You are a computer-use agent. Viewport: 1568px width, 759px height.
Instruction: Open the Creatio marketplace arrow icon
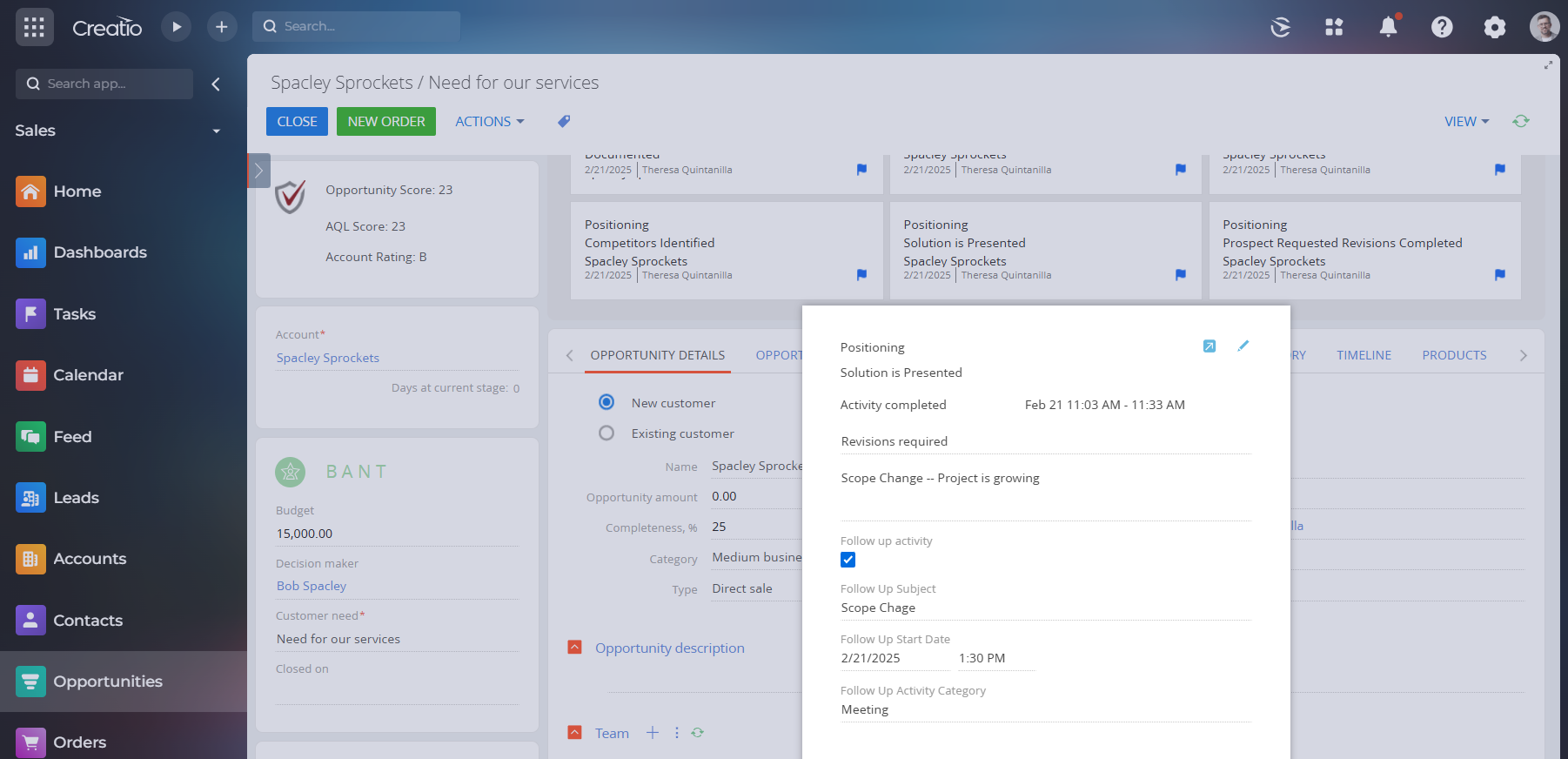tap(1280, 27)
